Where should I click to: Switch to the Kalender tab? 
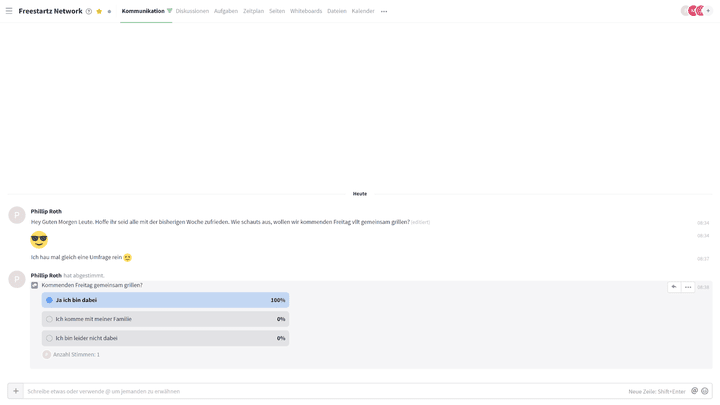[363, 11]
